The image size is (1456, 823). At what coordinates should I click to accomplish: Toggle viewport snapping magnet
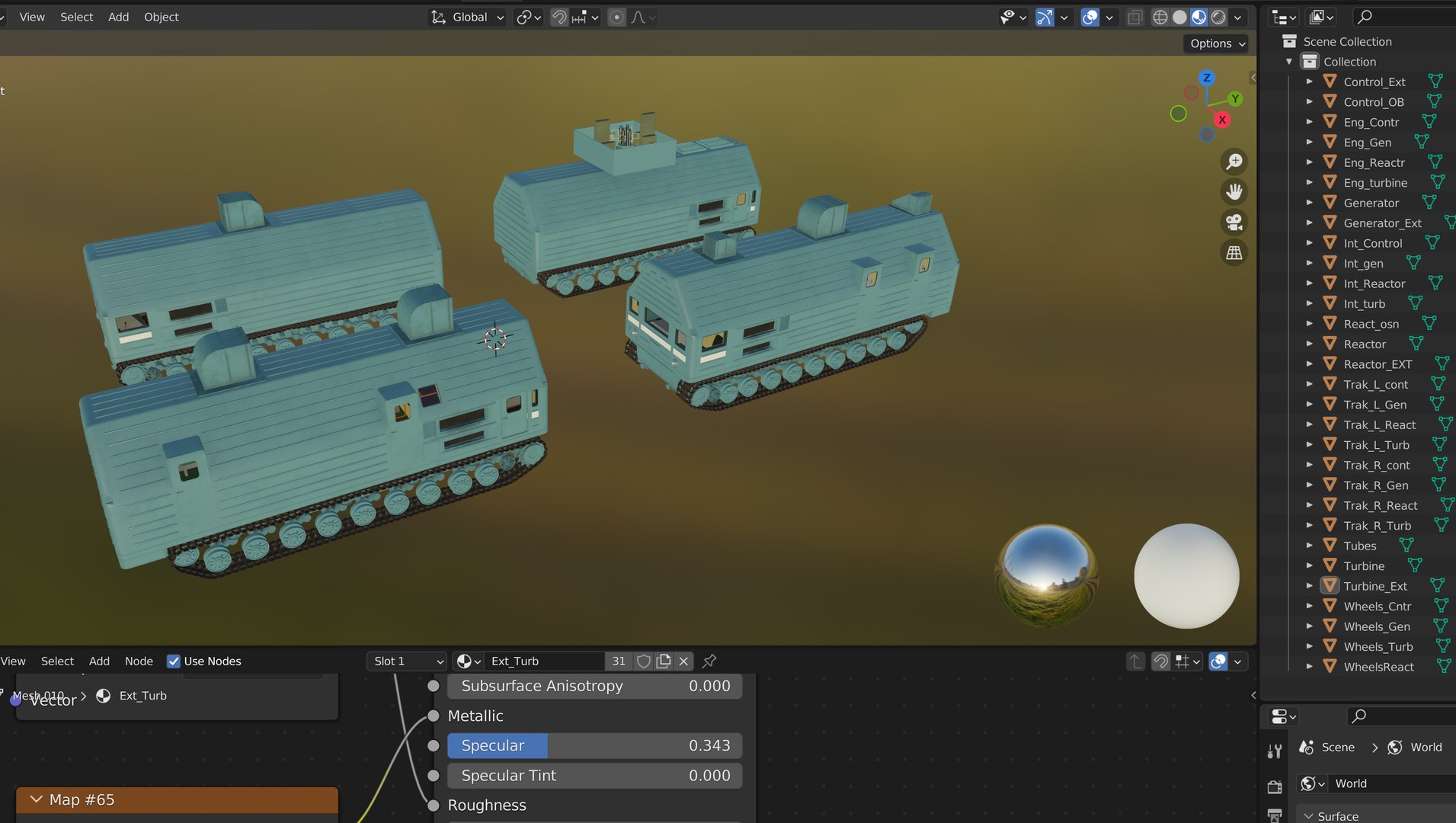pos(559,17)
